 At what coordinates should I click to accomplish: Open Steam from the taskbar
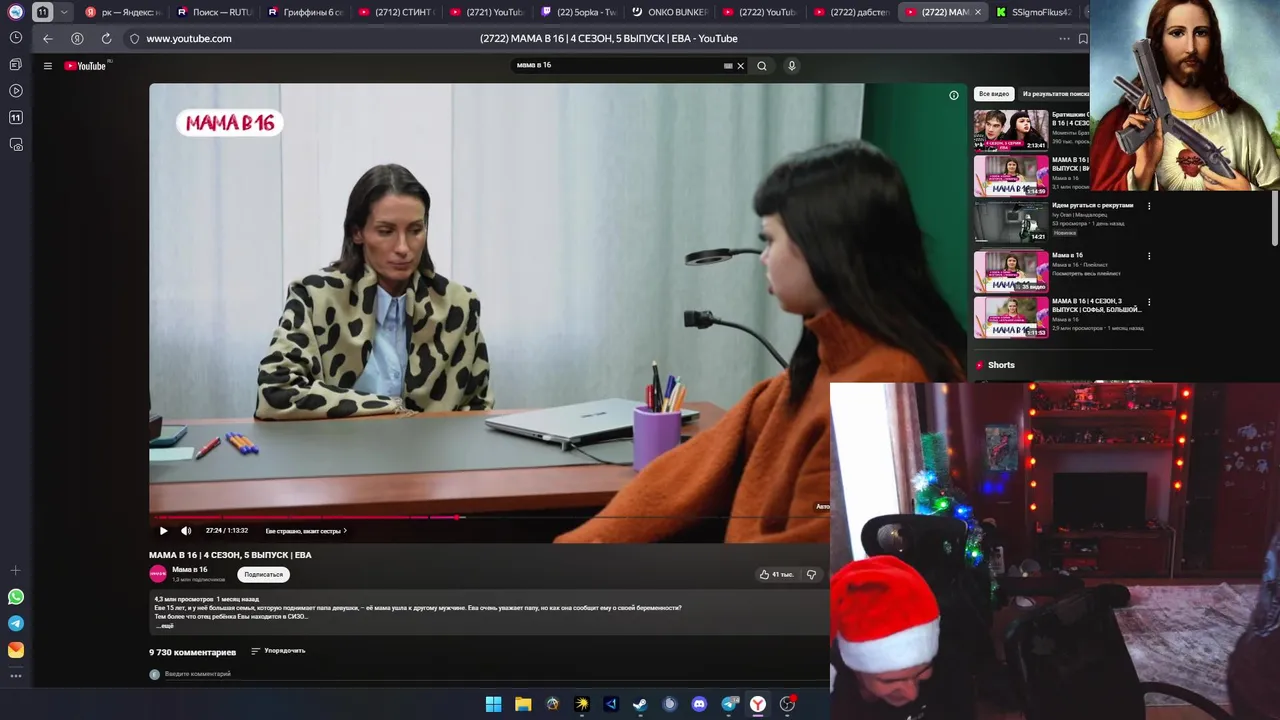coord(640,704)
